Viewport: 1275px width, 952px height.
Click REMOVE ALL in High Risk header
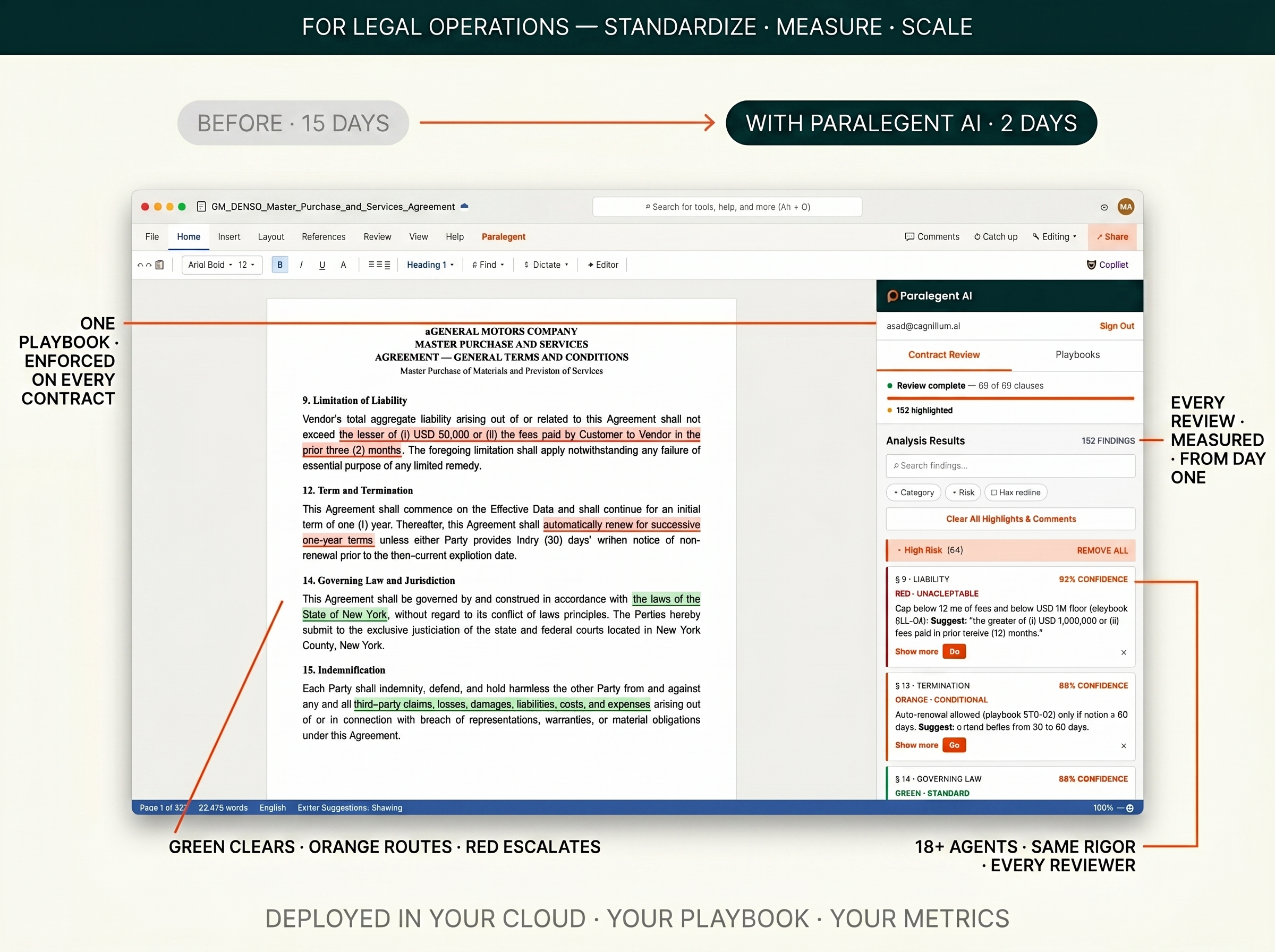tap(1102, 551)
